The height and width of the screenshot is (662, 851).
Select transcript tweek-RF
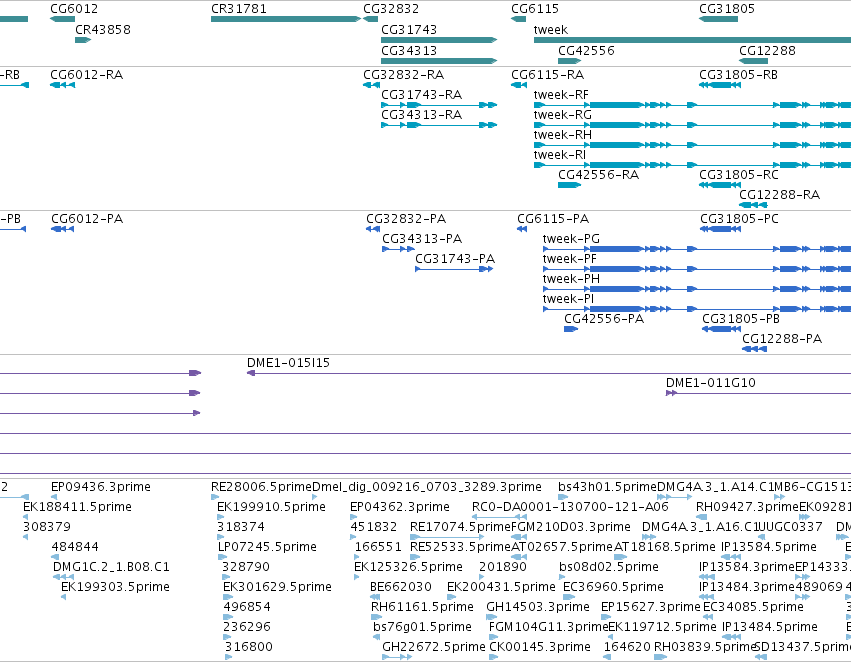[561, 95]
